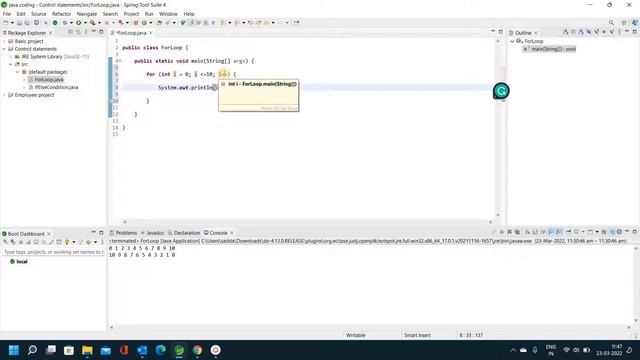This screenshot has height=360, width=640.
Task: Choose 'int i' autocomplete suggestion
Action: (x=259, y=84)
